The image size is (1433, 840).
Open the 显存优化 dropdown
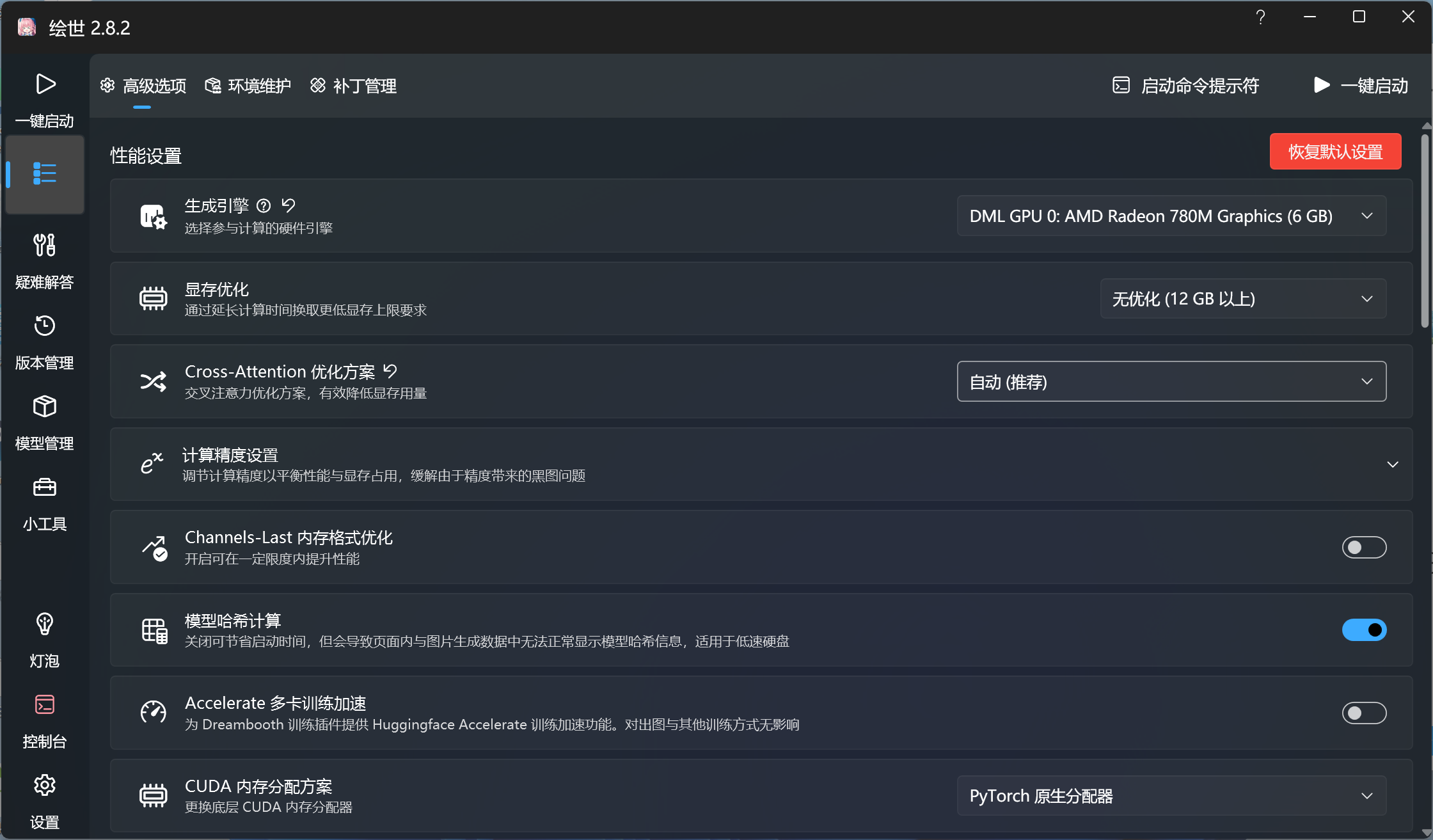[1242, 299]
